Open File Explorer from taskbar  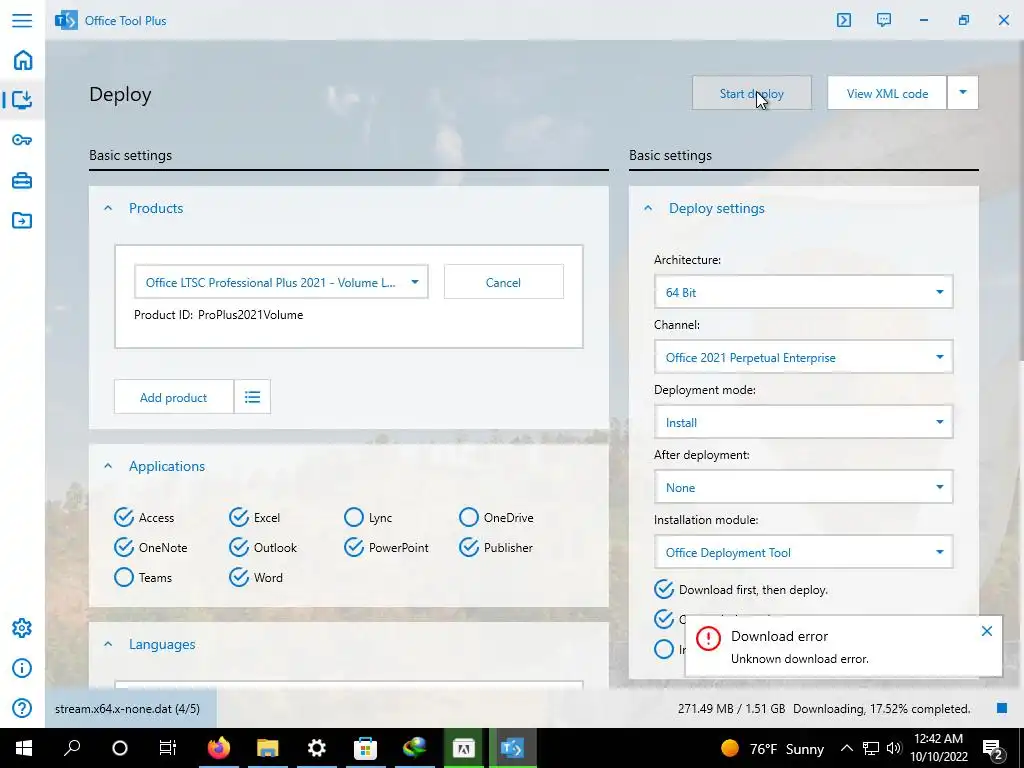point(268,748)
